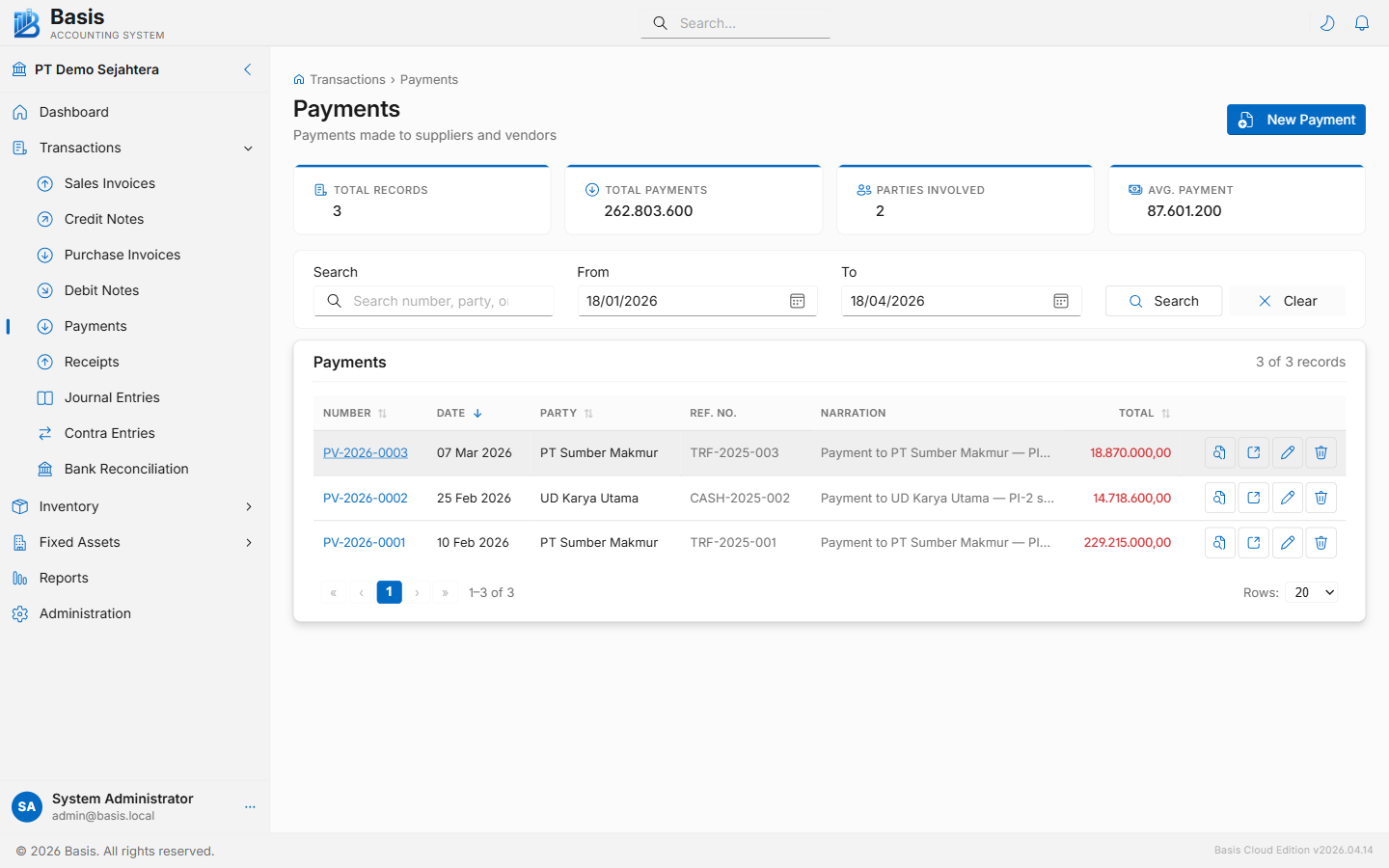Open the Rows per page dropdown

click(1312, 592)
